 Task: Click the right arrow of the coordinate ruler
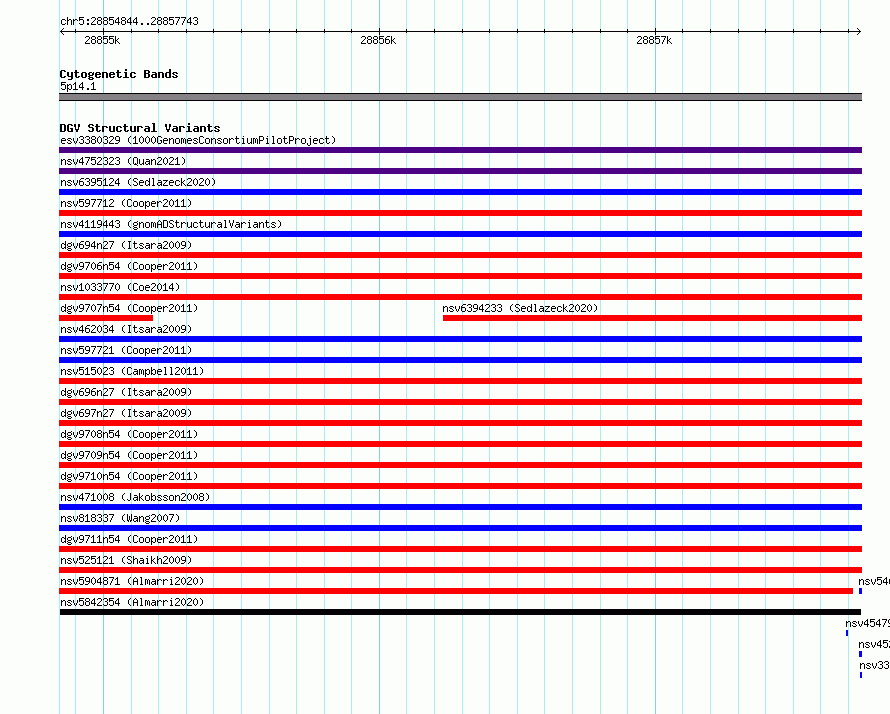coord(859,32)
